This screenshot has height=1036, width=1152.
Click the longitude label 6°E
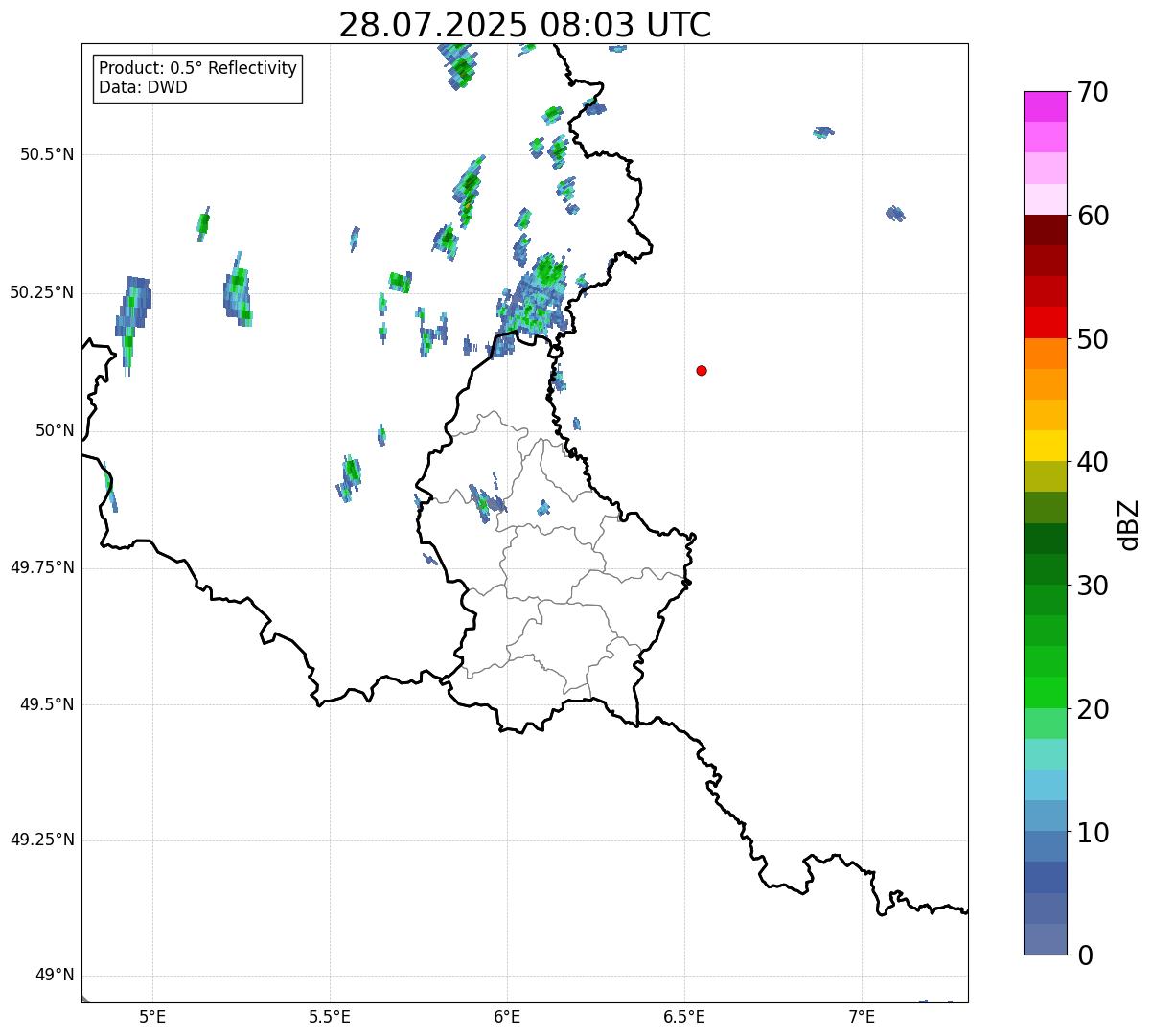click(507, 1018)
